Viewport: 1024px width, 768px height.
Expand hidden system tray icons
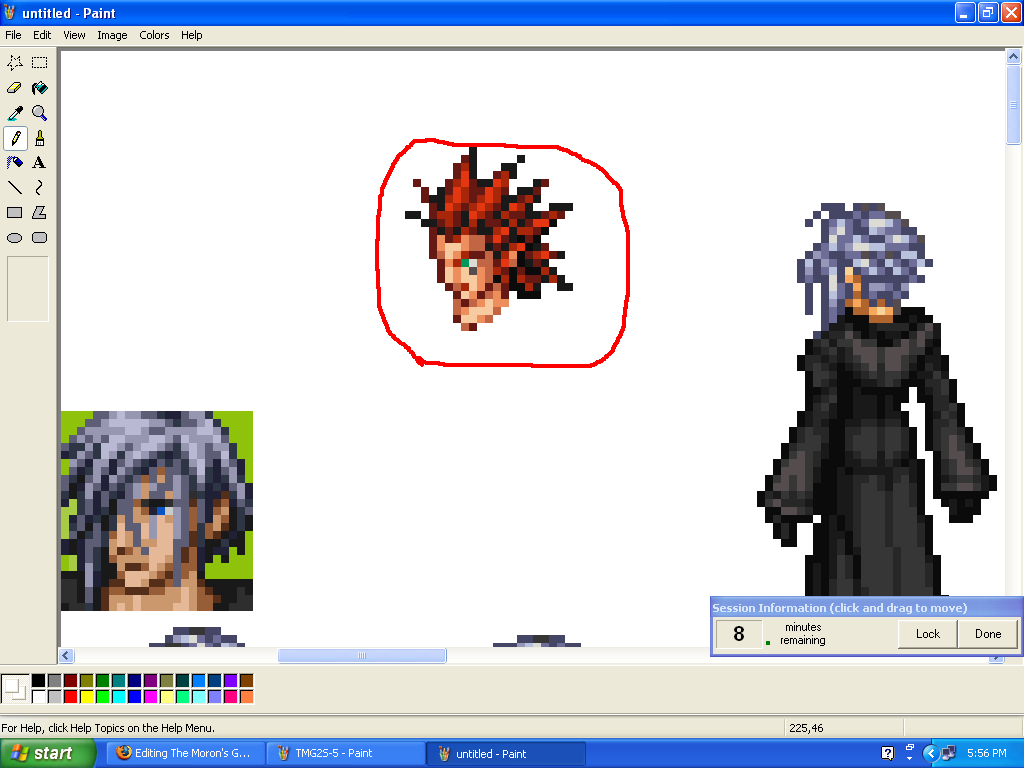[930, 753]
